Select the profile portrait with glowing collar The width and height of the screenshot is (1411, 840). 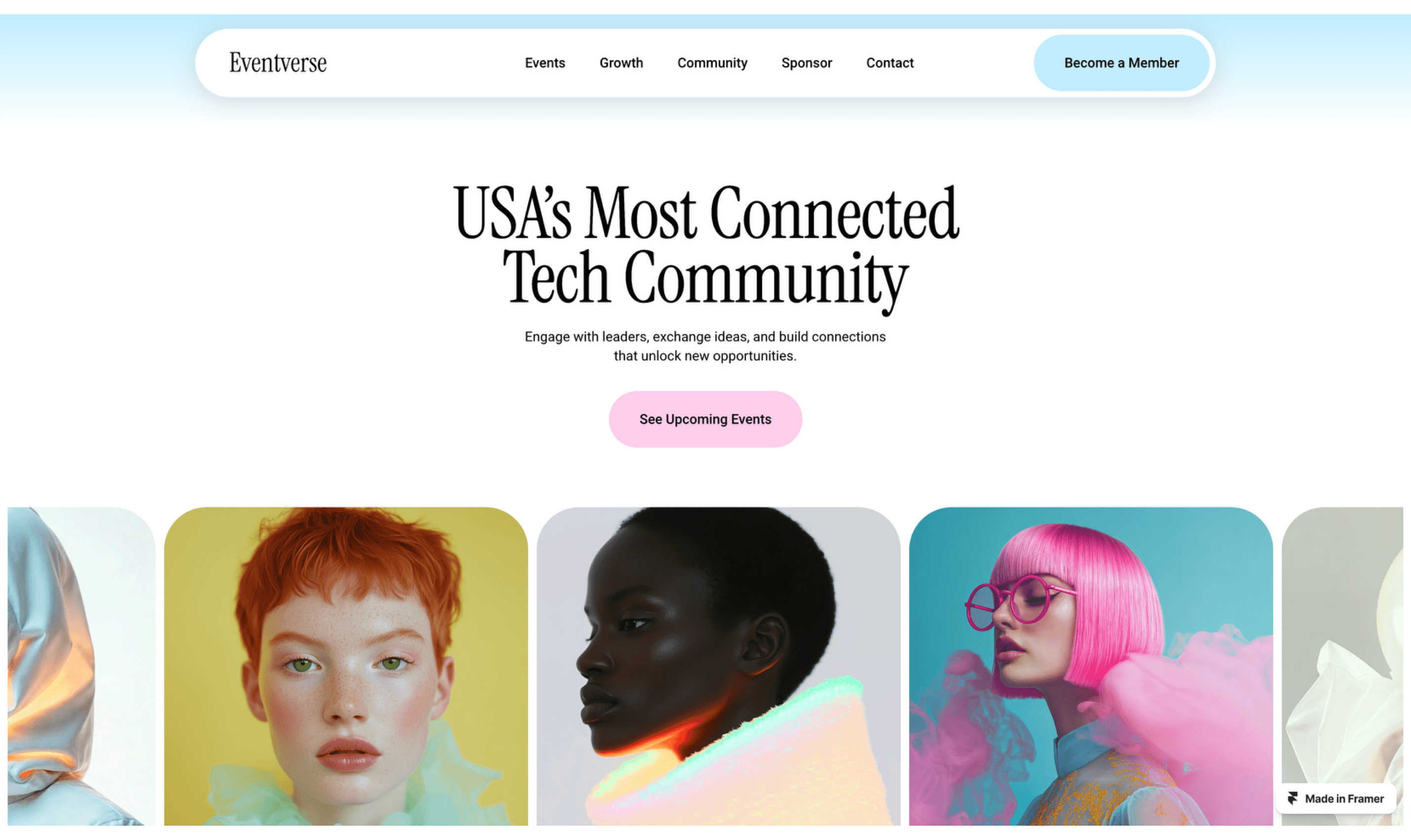(x=718, y=666)
